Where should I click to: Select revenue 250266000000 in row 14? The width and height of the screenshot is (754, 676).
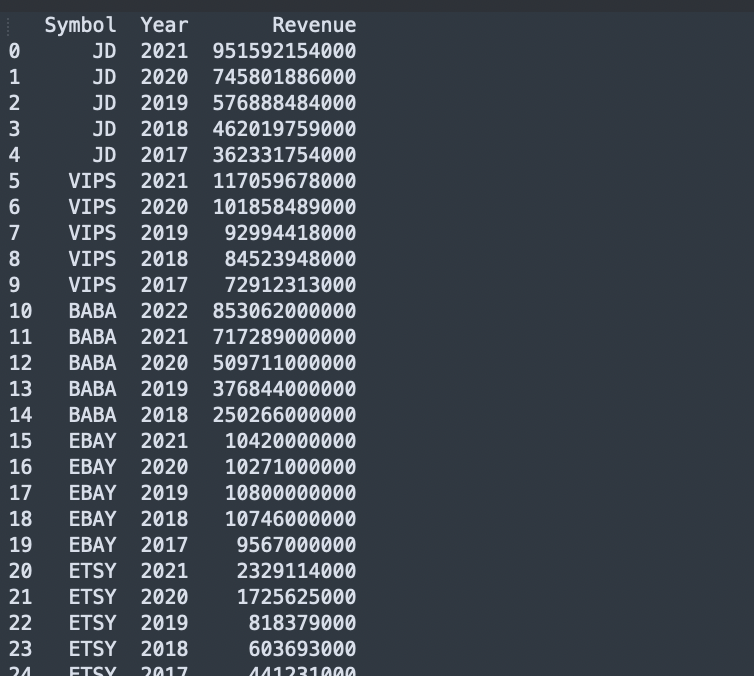284,414
